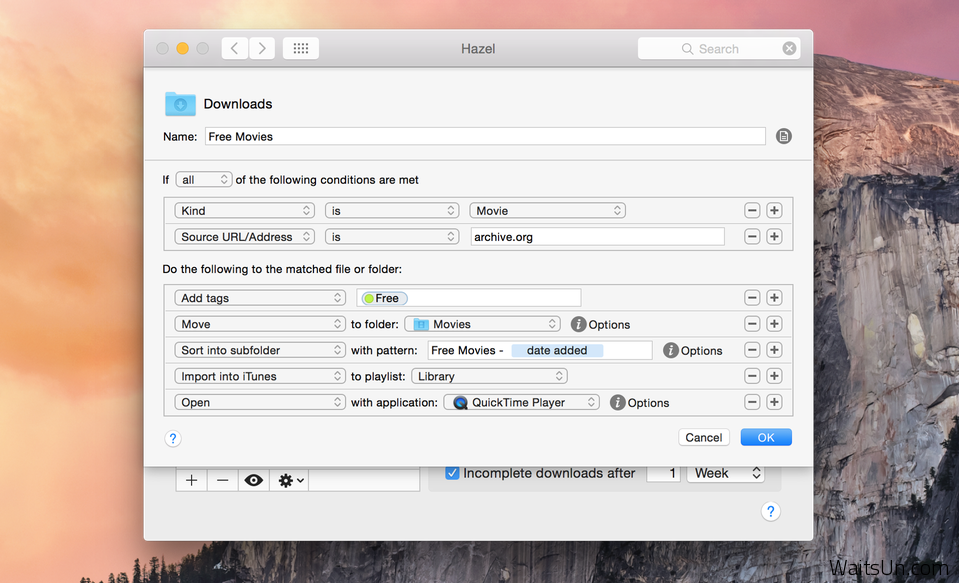Remove the Kind condition with its minus button
Screen dimensions: 959x583
coord(752,210)
